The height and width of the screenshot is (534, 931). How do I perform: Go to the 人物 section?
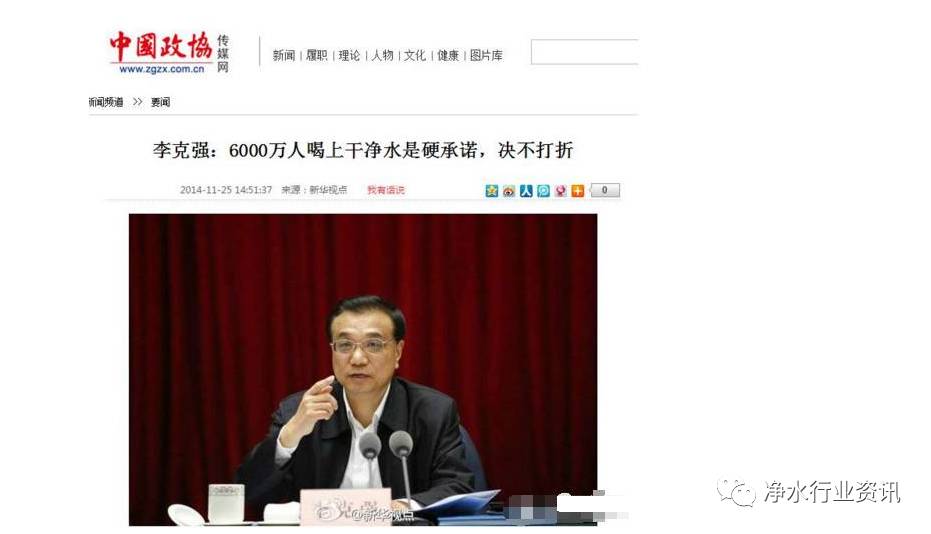[x=382, y=55]
